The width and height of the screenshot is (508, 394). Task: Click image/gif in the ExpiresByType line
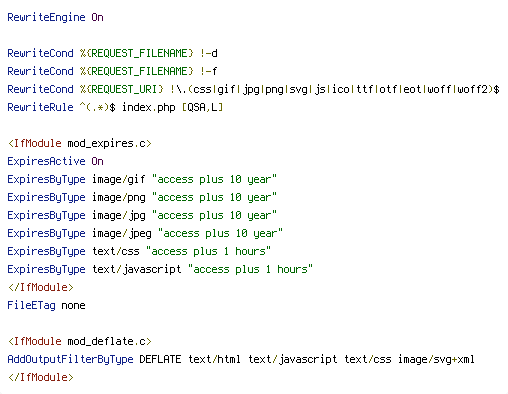point(119,179)
